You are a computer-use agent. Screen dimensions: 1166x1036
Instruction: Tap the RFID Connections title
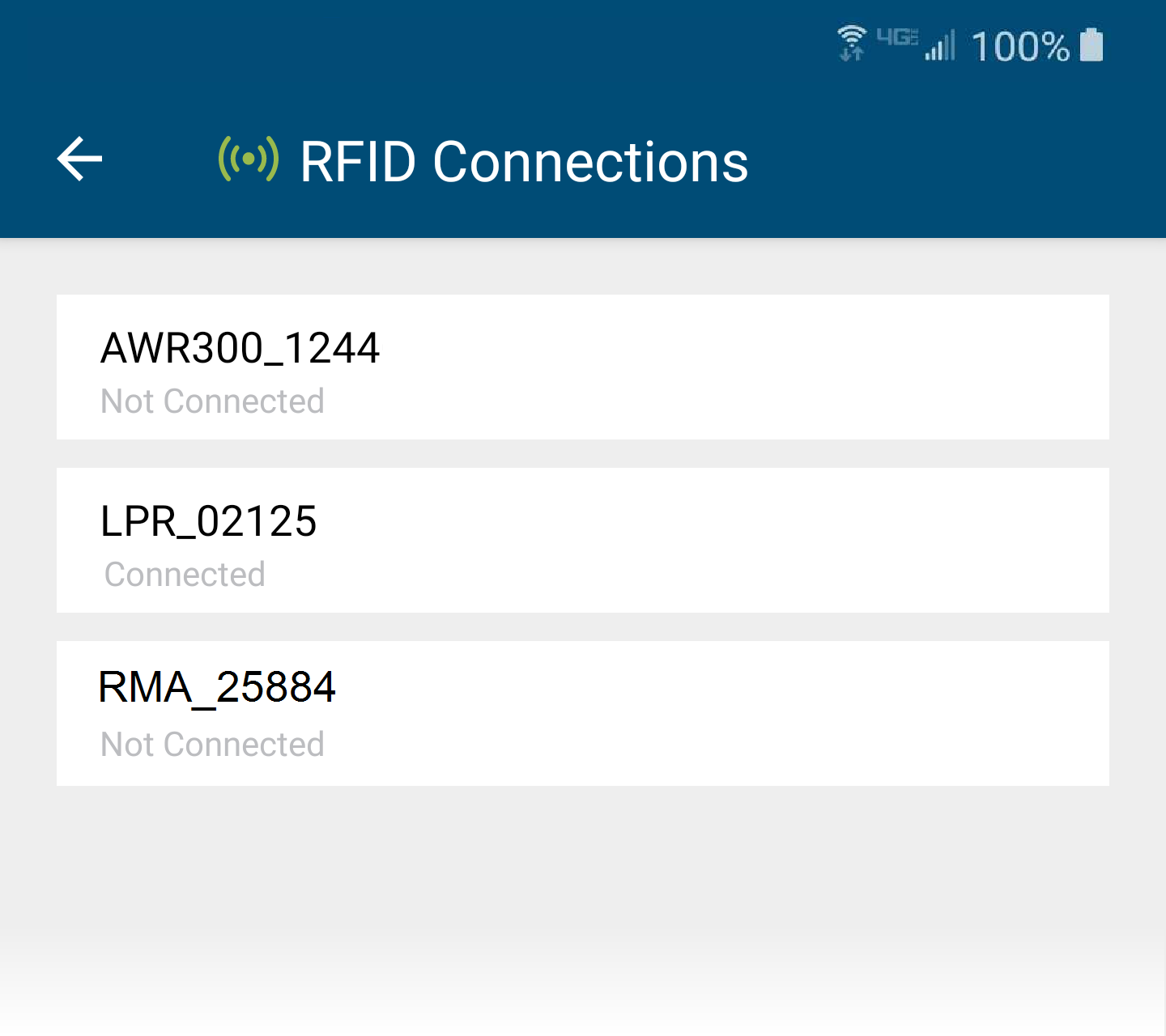(524, 162)
